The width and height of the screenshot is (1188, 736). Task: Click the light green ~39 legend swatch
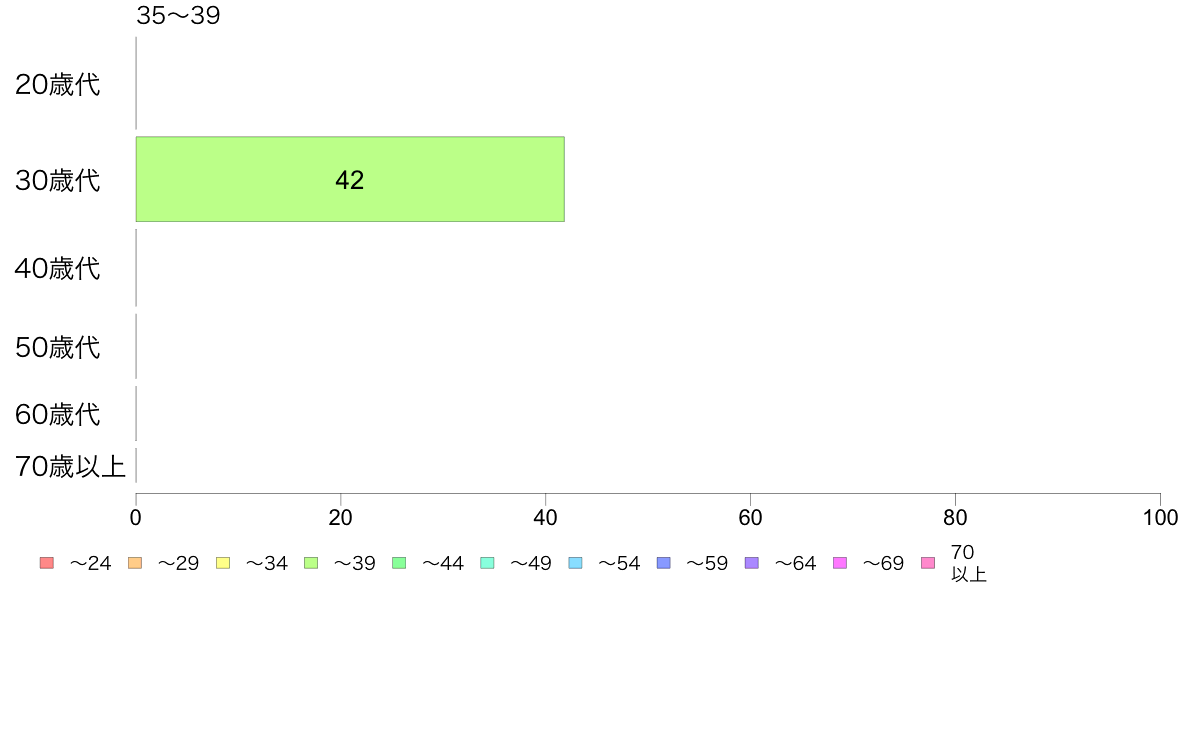(x=311, y=562)
